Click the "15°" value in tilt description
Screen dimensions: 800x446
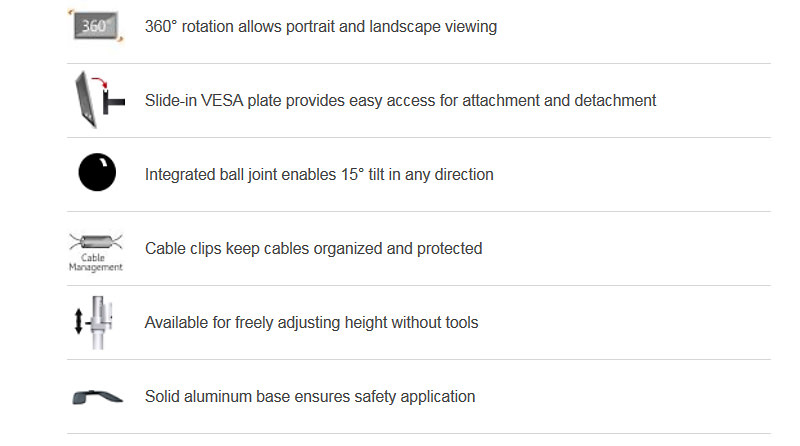point(345,175)
